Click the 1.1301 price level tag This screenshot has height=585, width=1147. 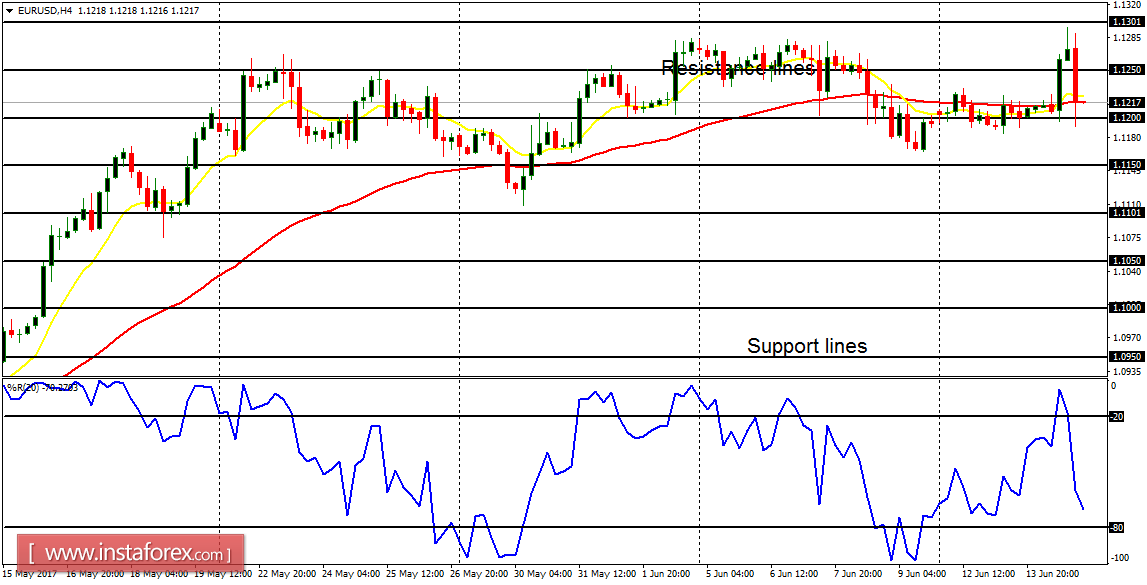tap(1127, 22)
